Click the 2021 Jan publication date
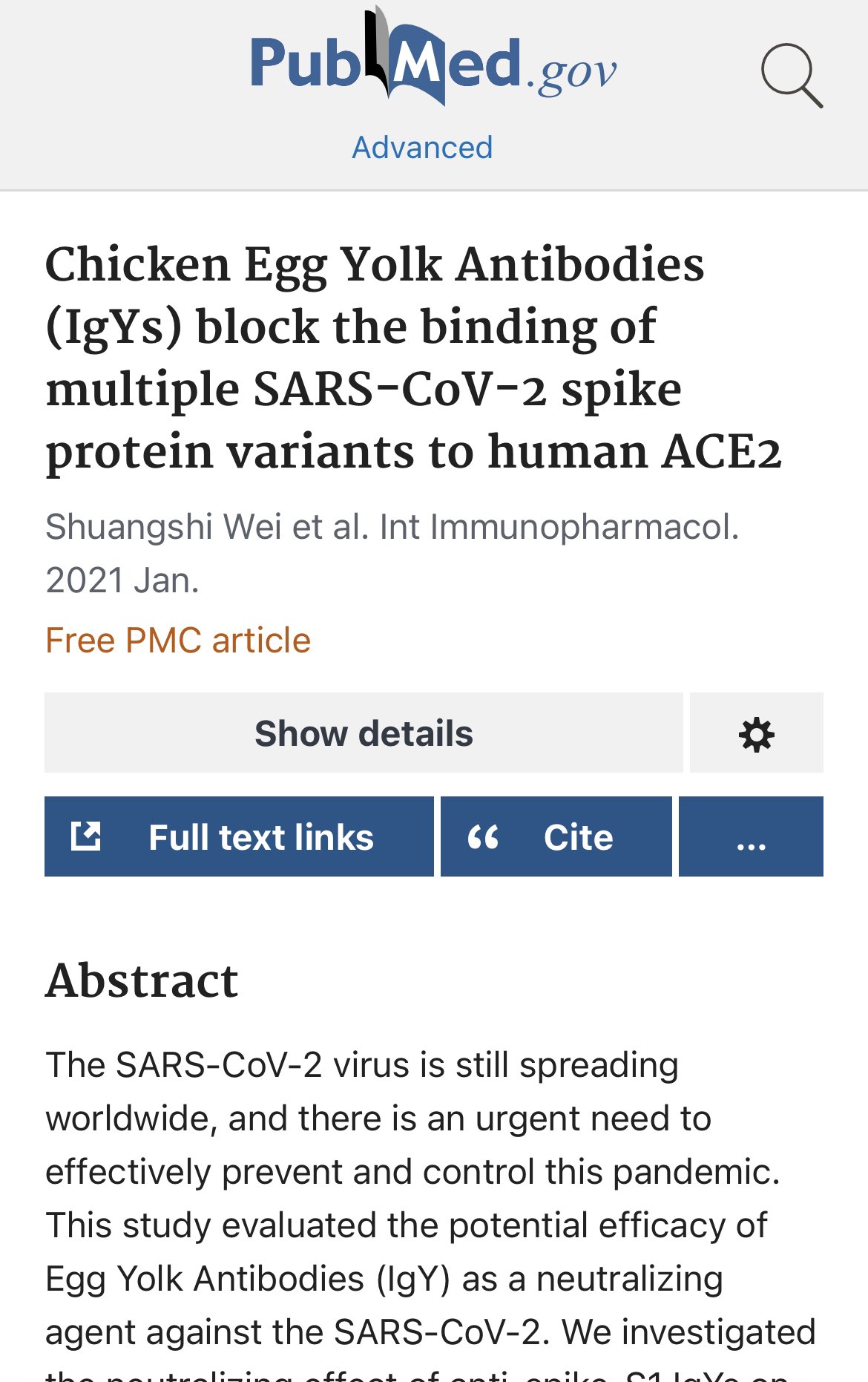Image resolution: width=868 pixels, height=1382 pixels. [x=122, y=580]
